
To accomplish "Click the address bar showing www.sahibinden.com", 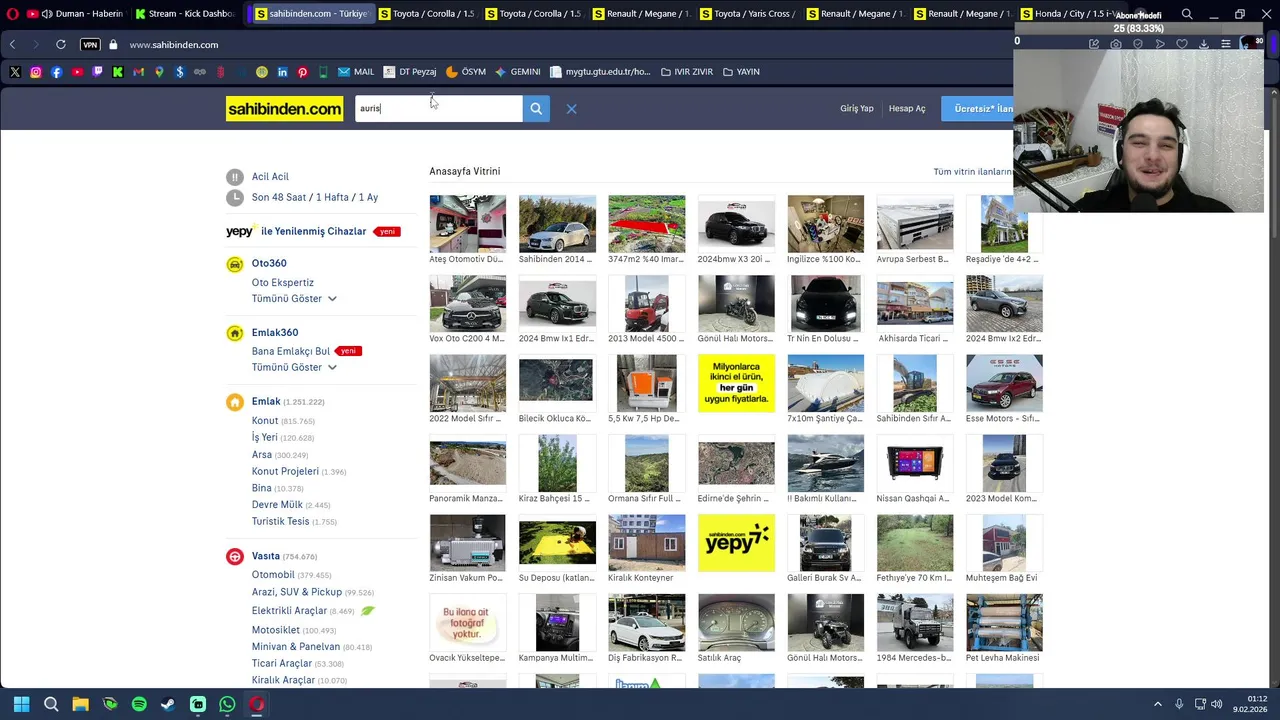I will (x=174, y=45).
